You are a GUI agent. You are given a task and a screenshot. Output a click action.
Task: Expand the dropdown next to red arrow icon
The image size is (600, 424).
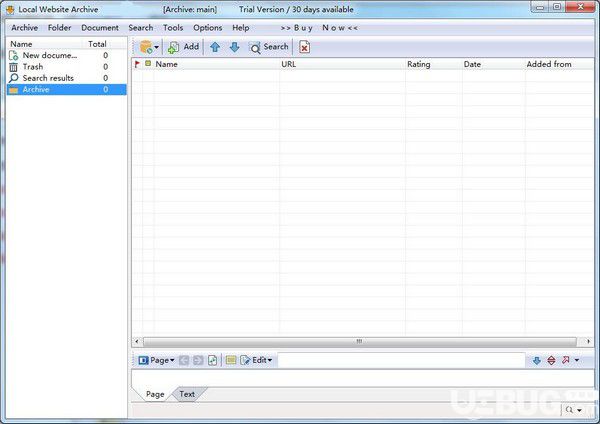click(x=577, y=360)
